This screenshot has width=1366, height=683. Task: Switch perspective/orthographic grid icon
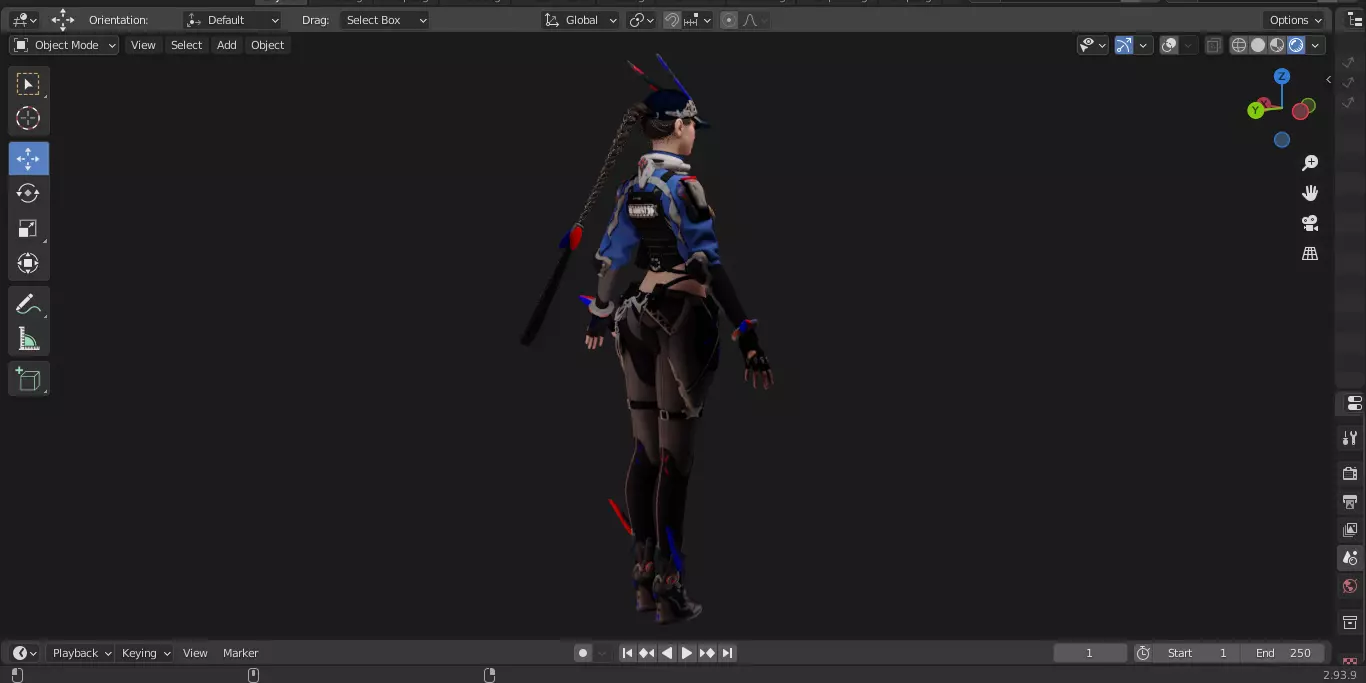(1310, 254)
